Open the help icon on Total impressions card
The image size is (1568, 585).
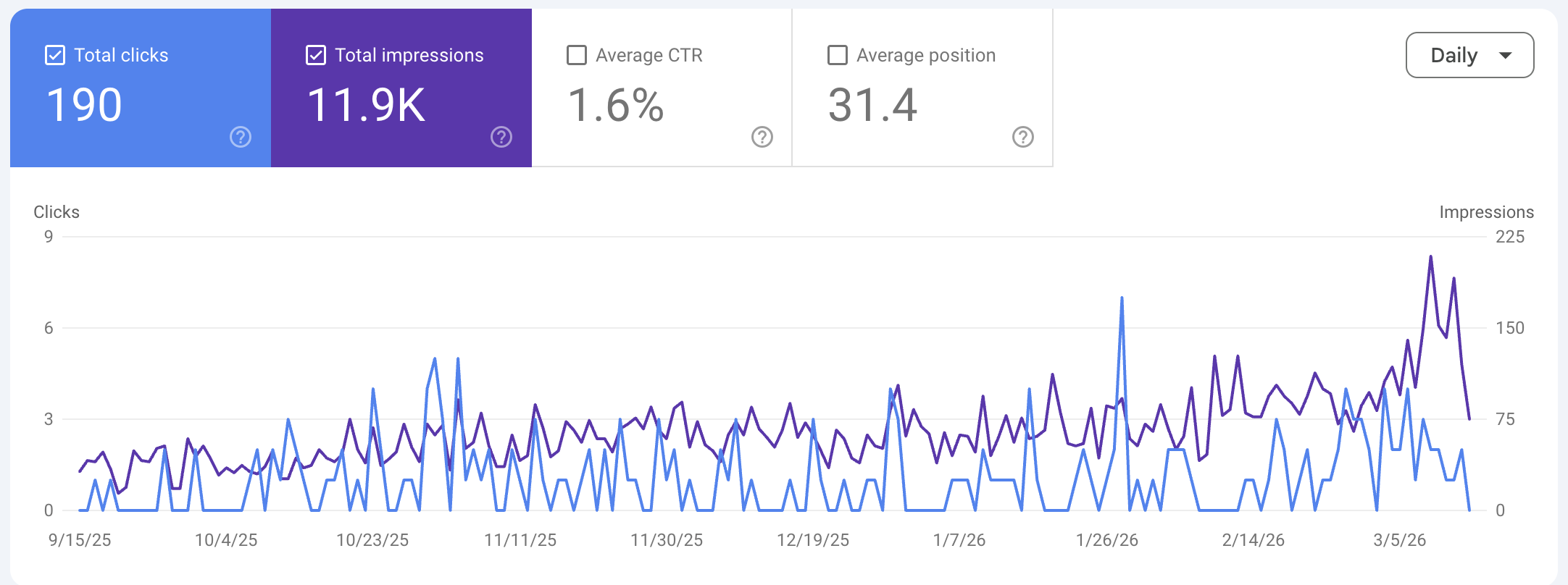click(501, 137)
